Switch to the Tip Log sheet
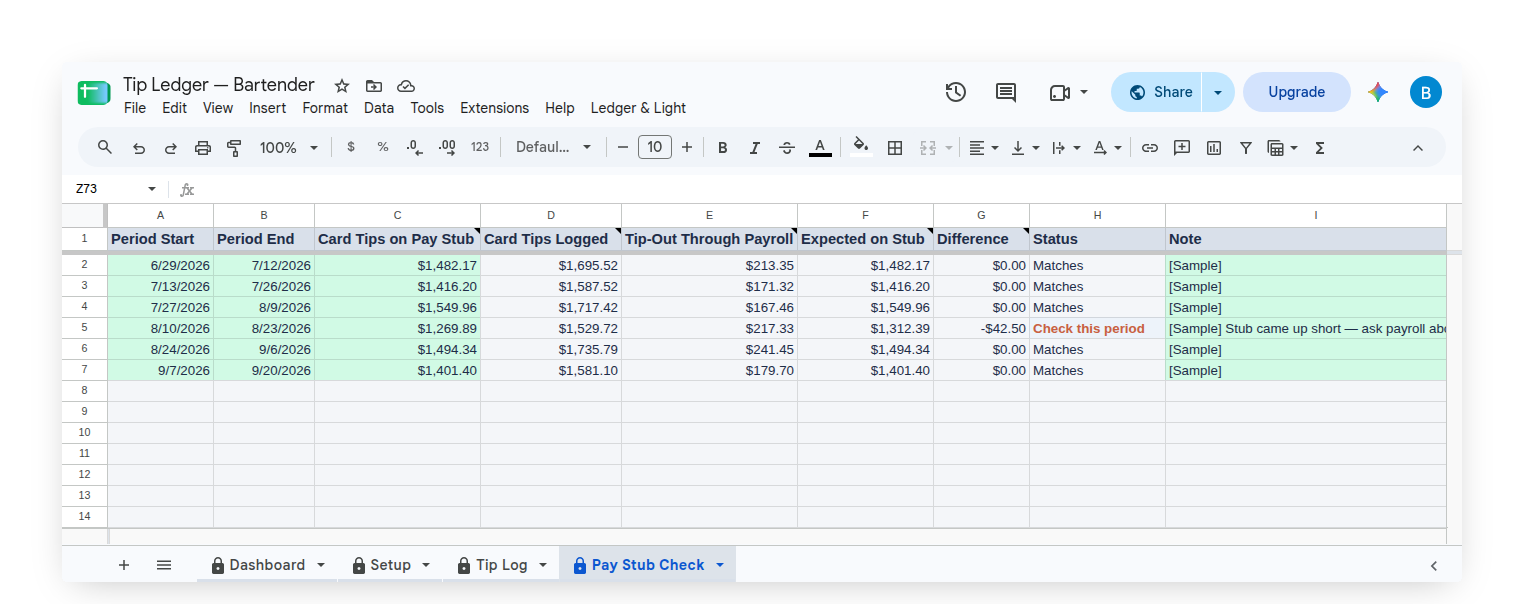1524x604 pixels. 502,565
